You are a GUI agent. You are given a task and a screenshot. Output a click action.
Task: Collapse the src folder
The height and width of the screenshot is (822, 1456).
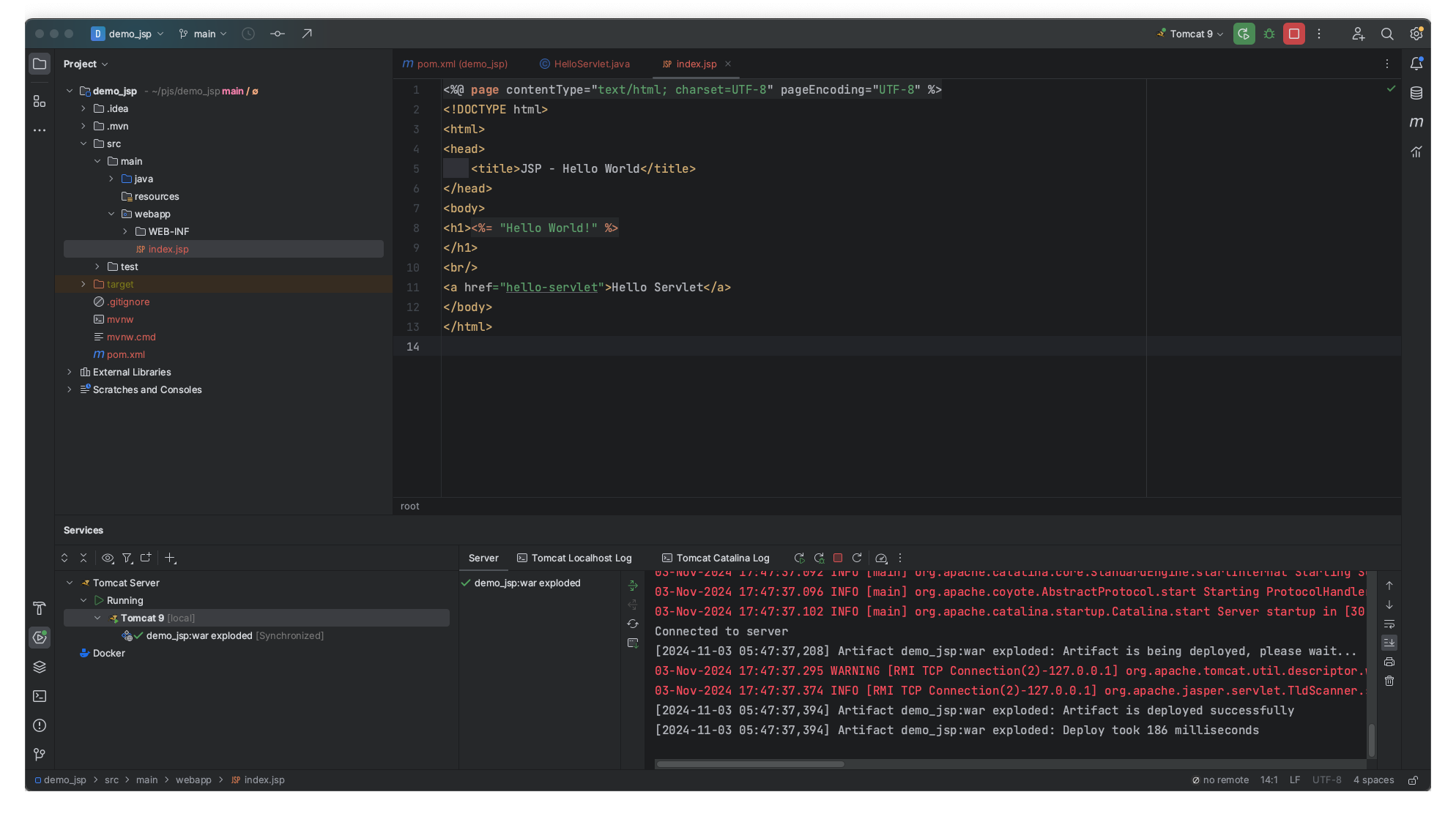(x=83, y=143)
